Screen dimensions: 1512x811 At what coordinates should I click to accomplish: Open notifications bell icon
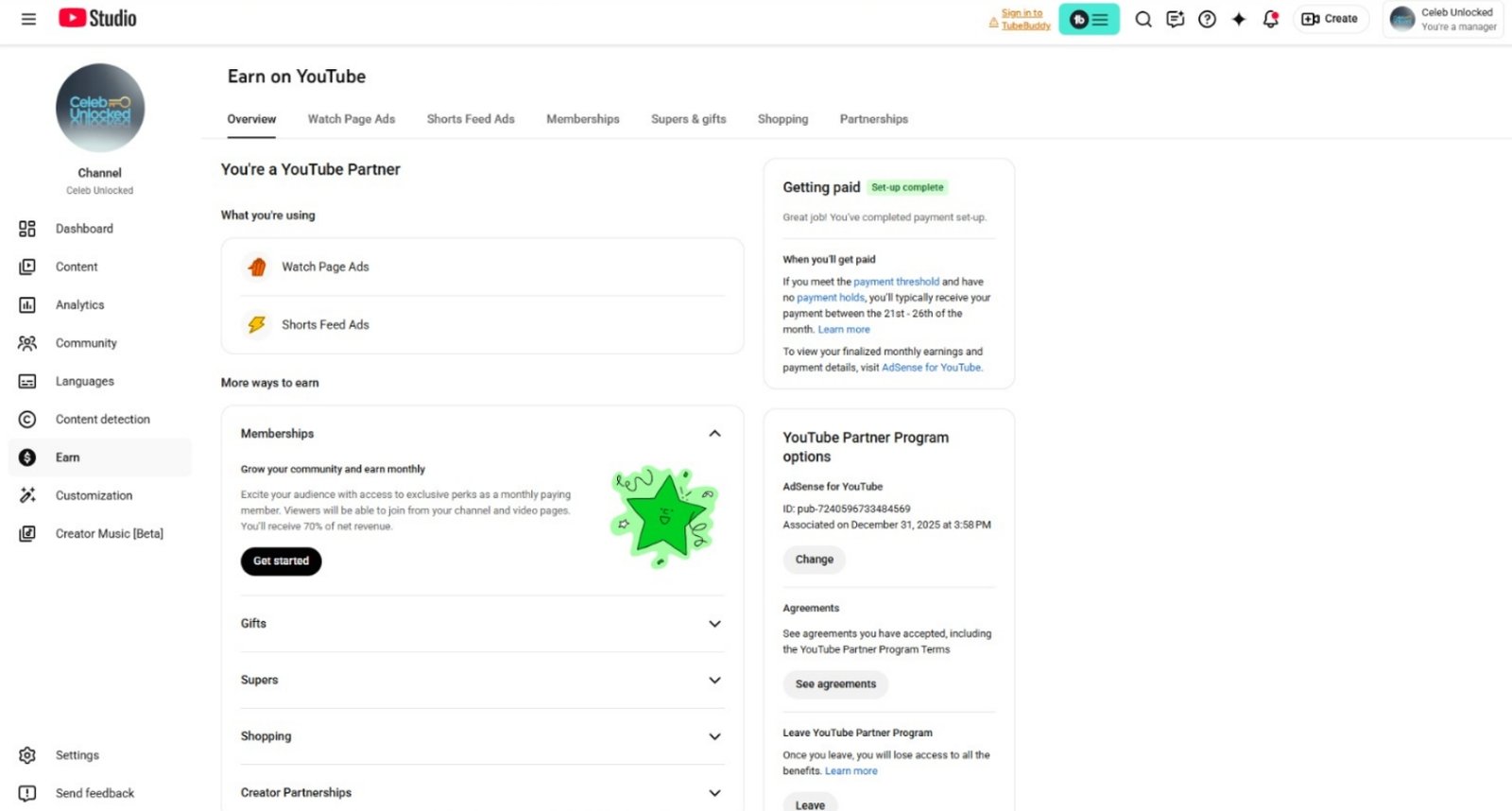tap(1270, 19)
